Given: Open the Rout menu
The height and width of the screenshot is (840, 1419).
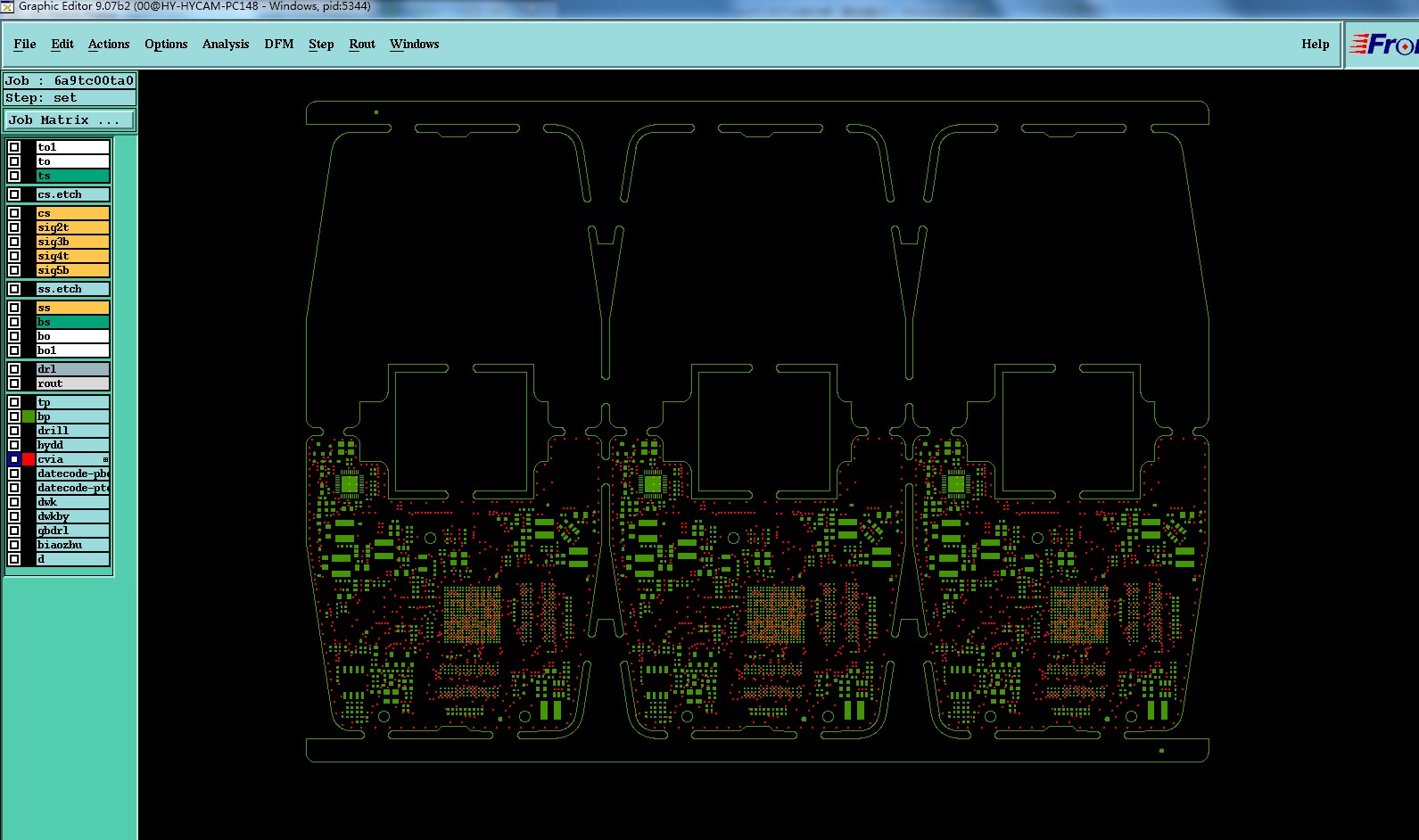Looking at the screenshot, I should (362, 44).
